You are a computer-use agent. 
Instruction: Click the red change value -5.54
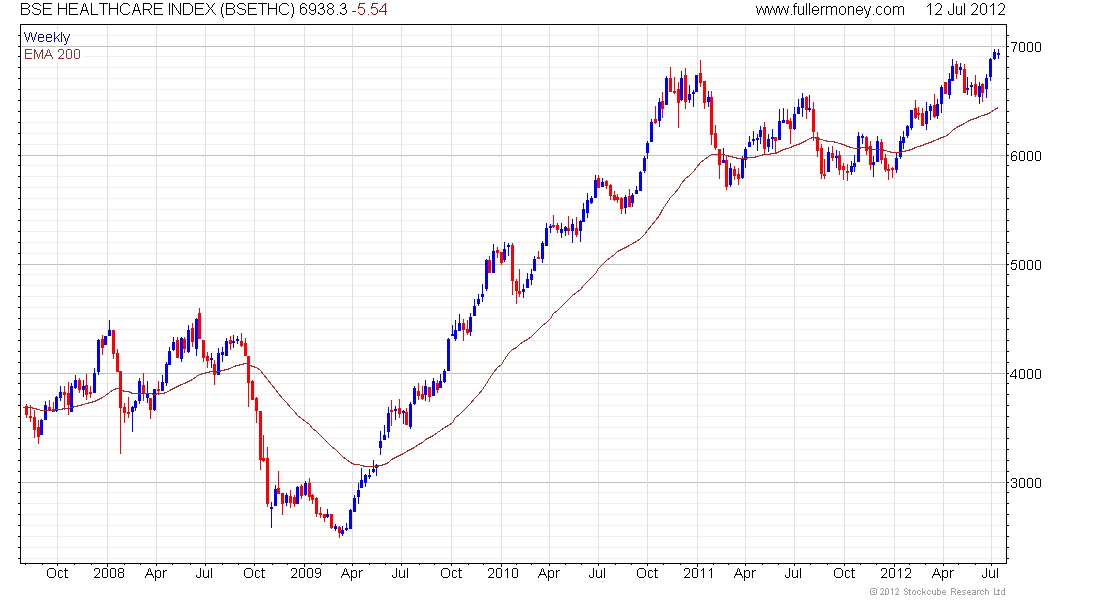point(370,10)
